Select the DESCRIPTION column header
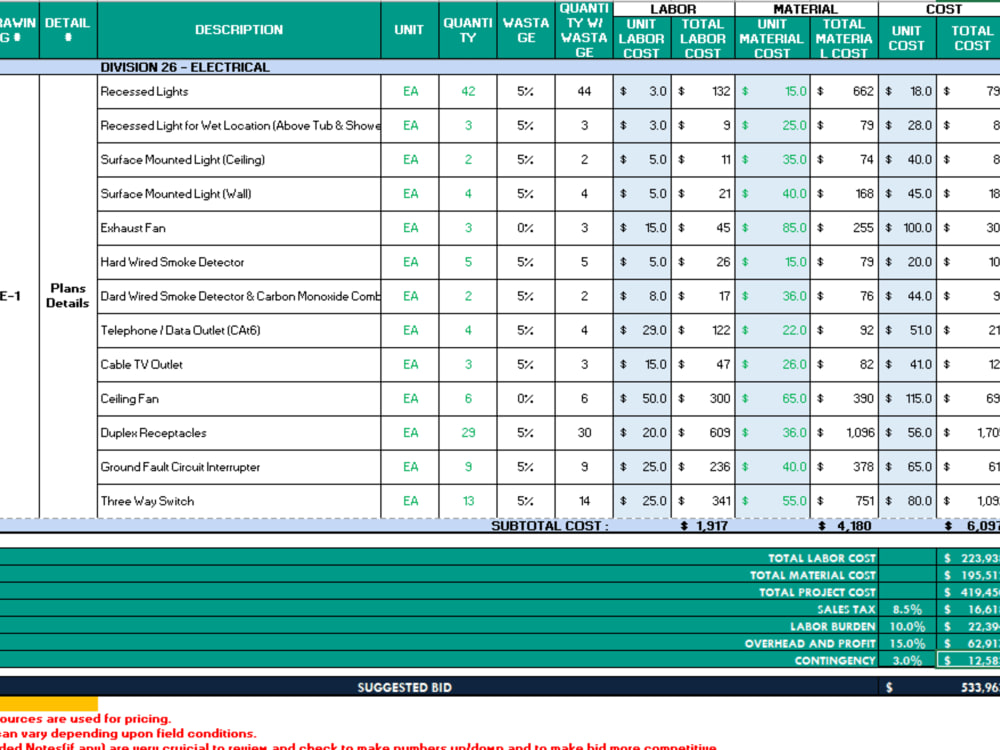Image resolution: width=1000 pixels, height=750 pixels. pyautogui.click(x=239, y=30)
